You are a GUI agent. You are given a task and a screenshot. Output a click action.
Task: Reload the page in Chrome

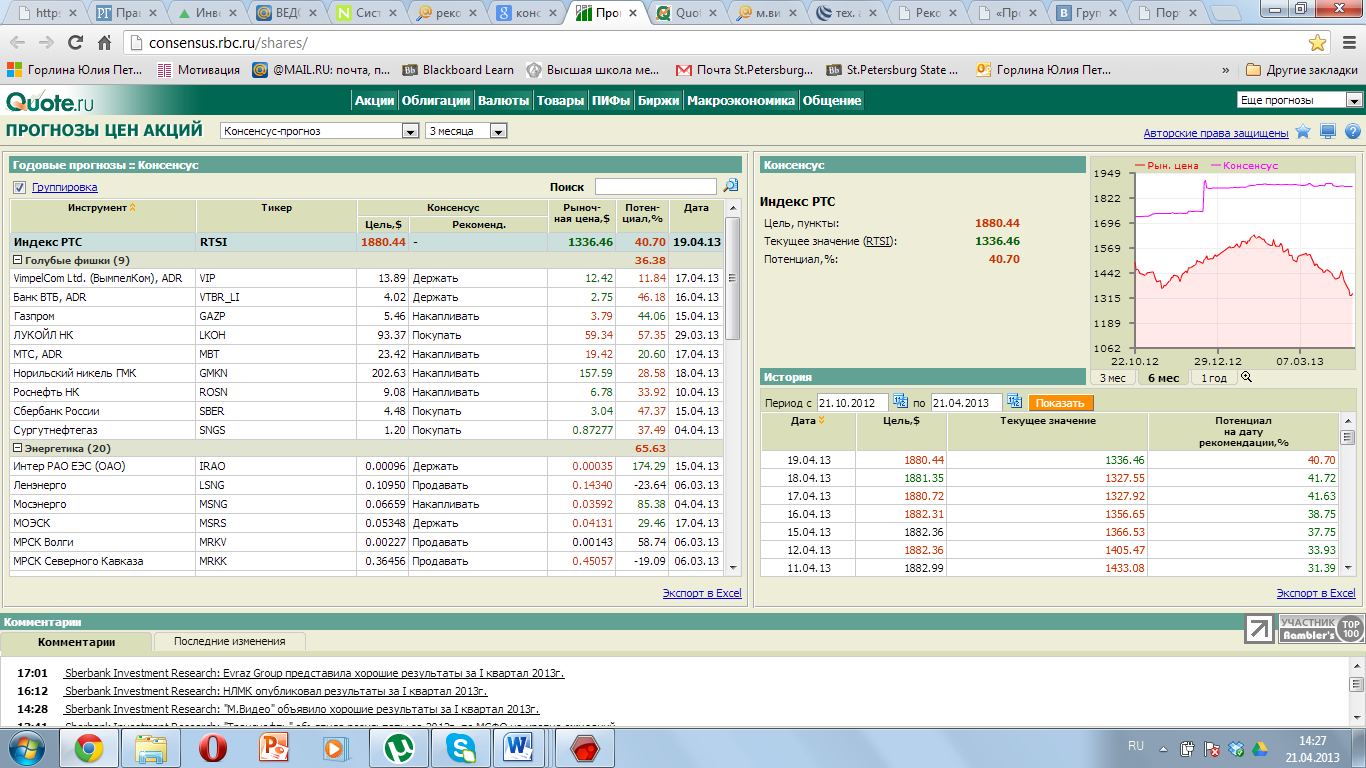(75, 43)
